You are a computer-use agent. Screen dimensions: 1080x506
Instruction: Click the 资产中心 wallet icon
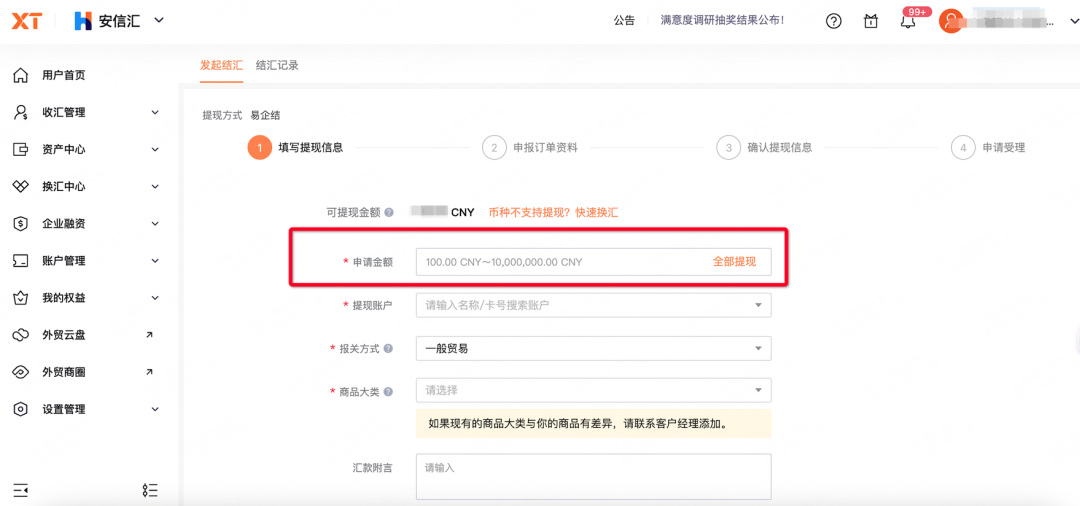point(21,149)
